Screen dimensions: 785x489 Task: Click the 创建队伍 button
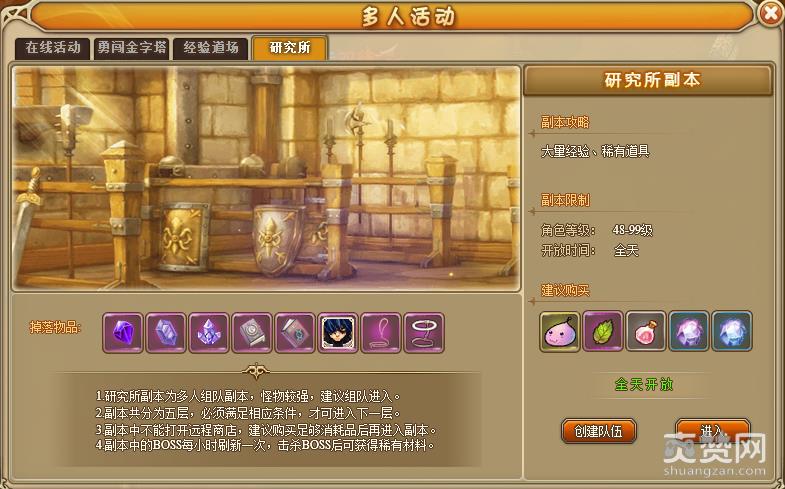pyautogui.click(x=599, y=431)
